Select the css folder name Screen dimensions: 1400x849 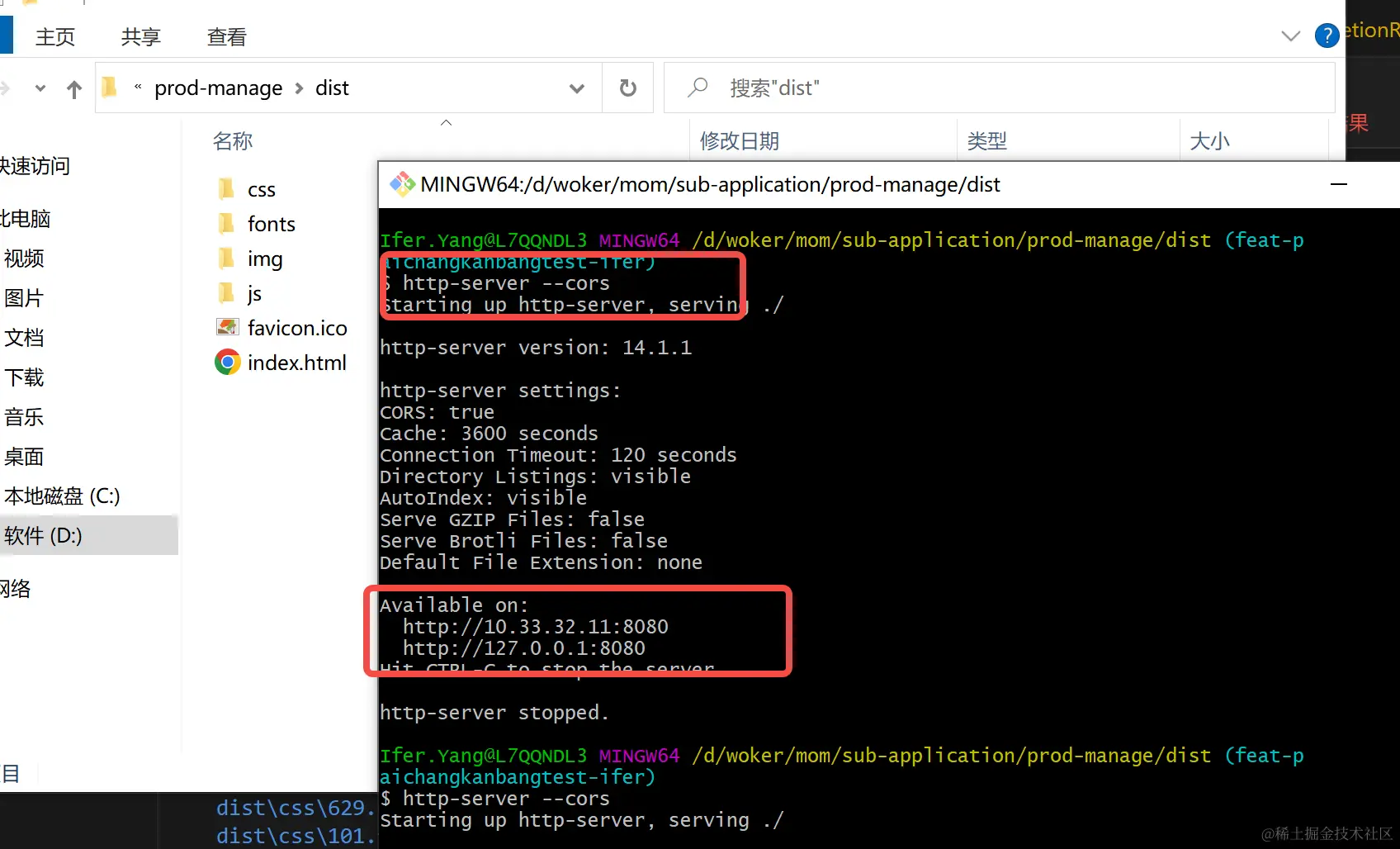(262, 190)
